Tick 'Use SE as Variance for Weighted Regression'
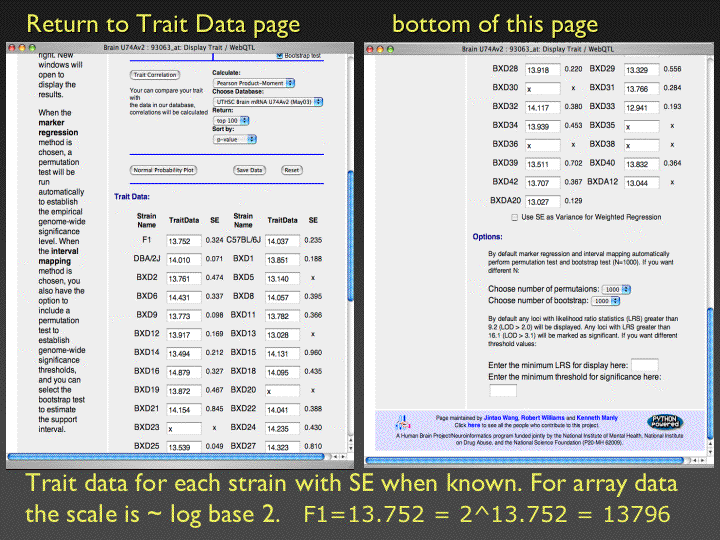The image size is (720, 540). point(514,216)
